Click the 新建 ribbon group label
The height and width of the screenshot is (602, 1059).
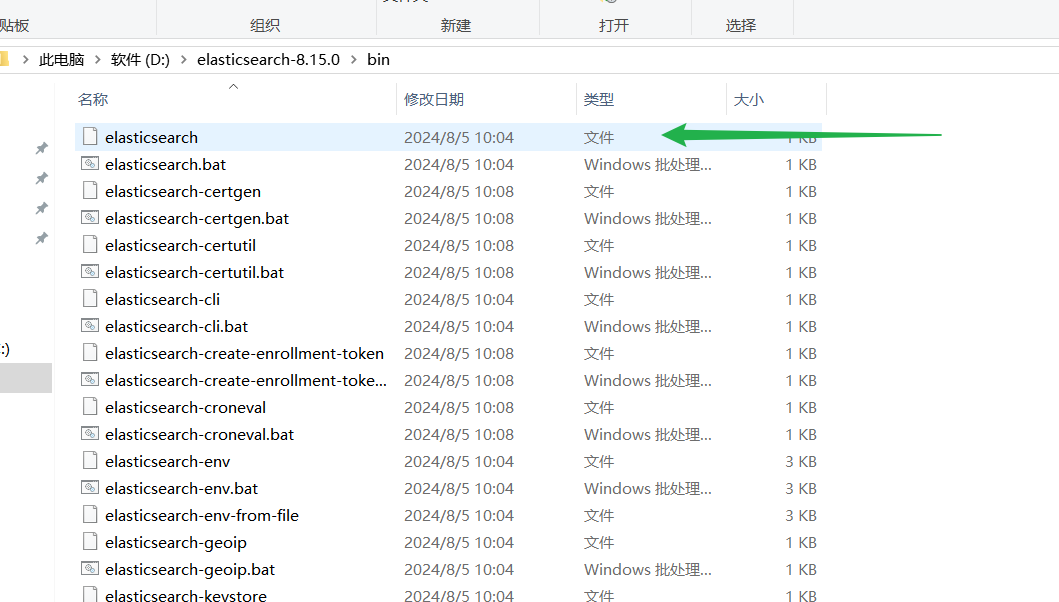point(456,26)
